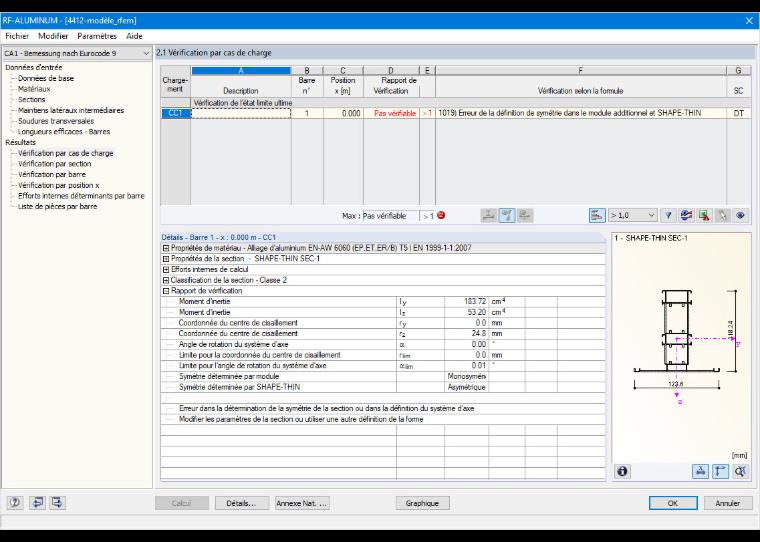This screenshot has height=542, width=760.
Task: Expand Classification de la section row
Action: tap(166, 280)
